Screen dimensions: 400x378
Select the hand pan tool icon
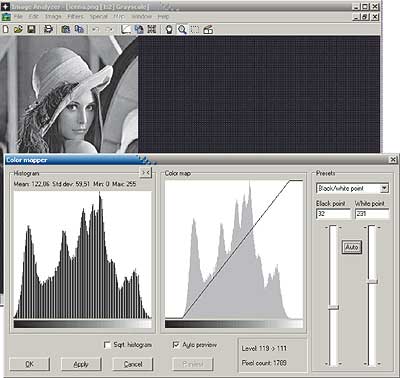coord(169,29)
